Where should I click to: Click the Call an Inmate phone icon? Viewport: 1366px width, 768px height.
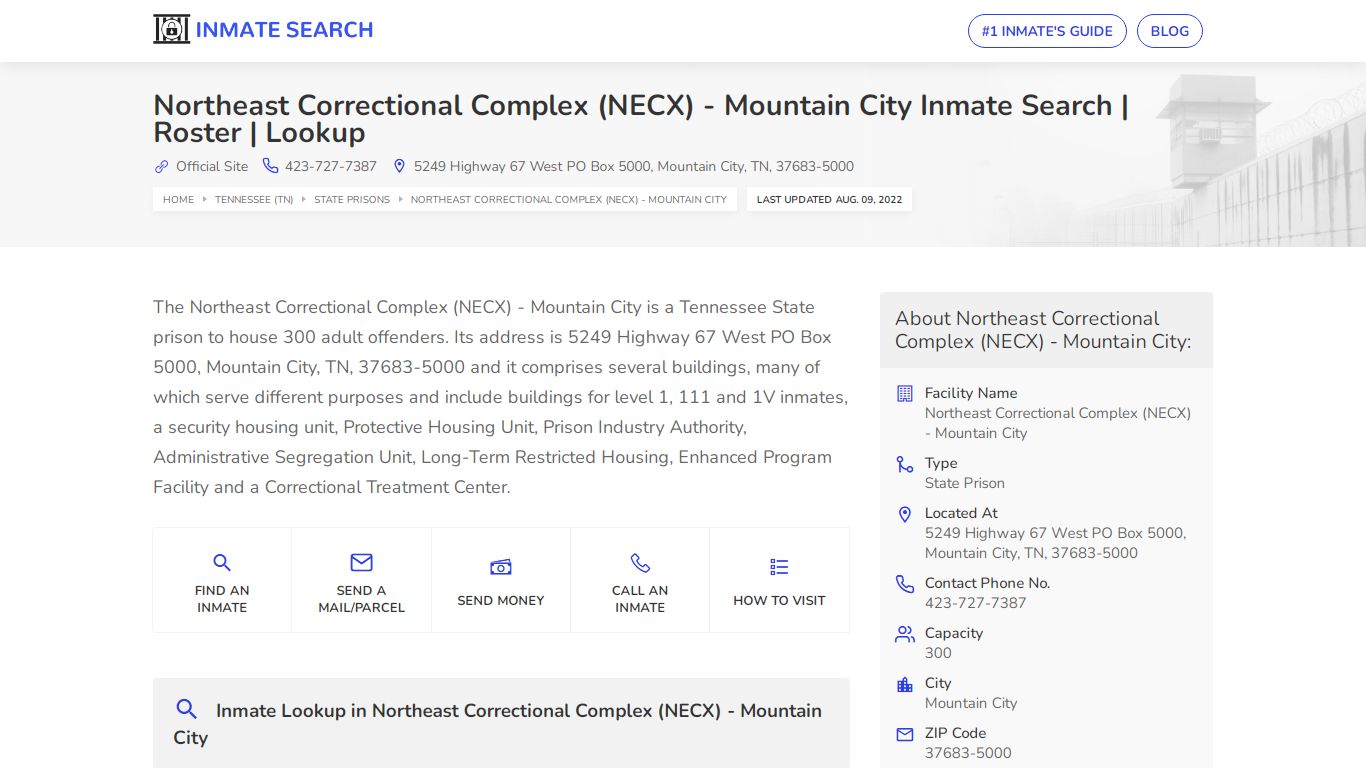640,563
